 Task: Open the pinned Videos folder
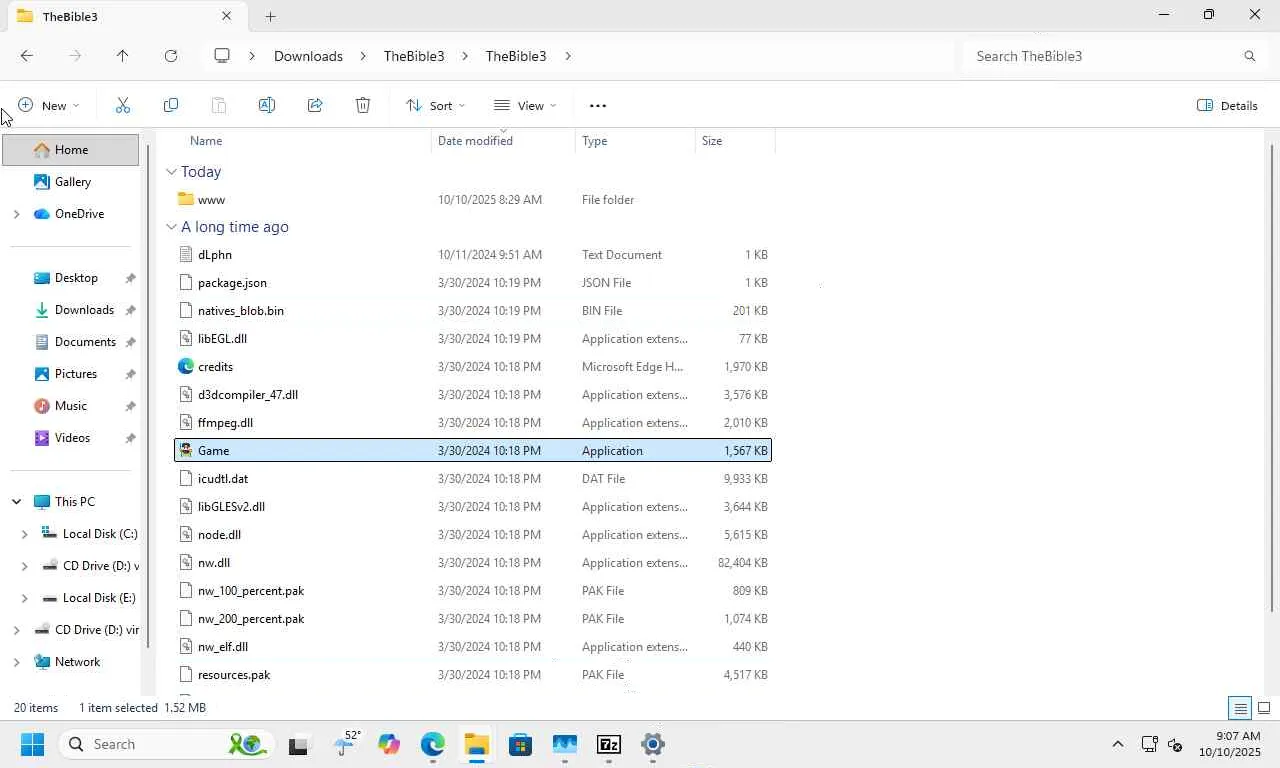[72, 438]
